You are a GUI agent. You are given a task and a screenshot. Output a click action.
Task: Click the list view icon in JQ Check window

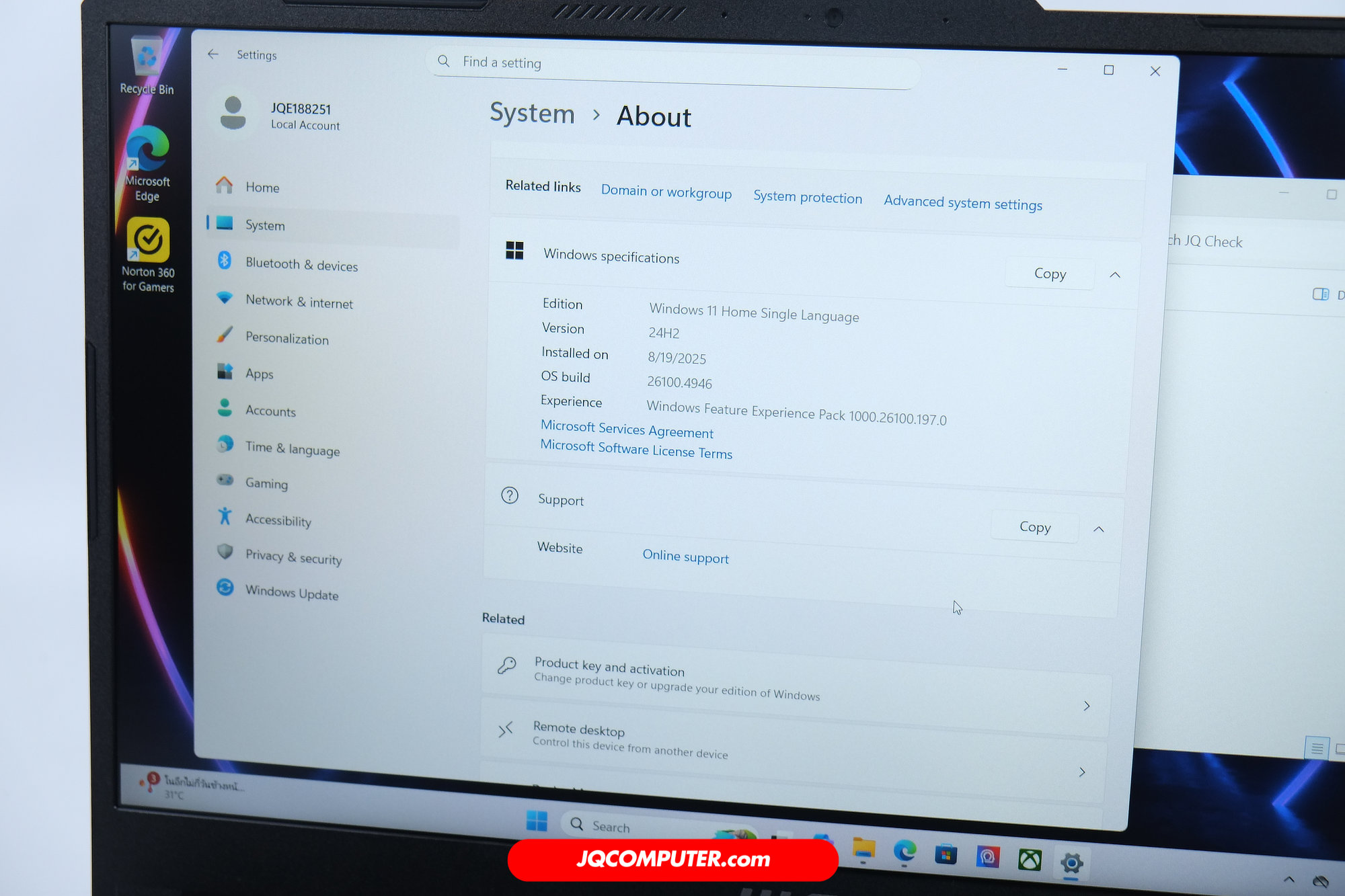pos(1317,747)
